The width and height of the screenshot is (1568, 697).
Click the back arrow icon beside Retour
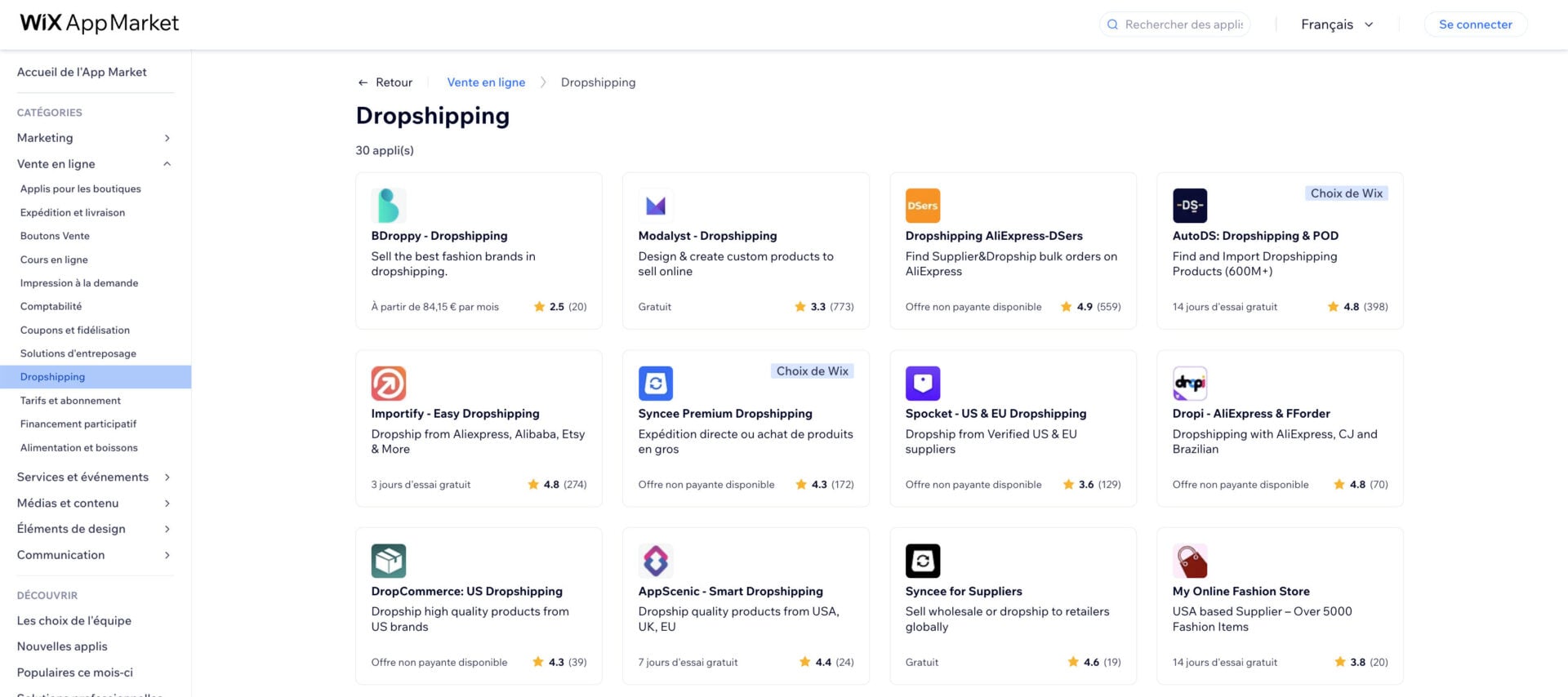coord(363,82)
